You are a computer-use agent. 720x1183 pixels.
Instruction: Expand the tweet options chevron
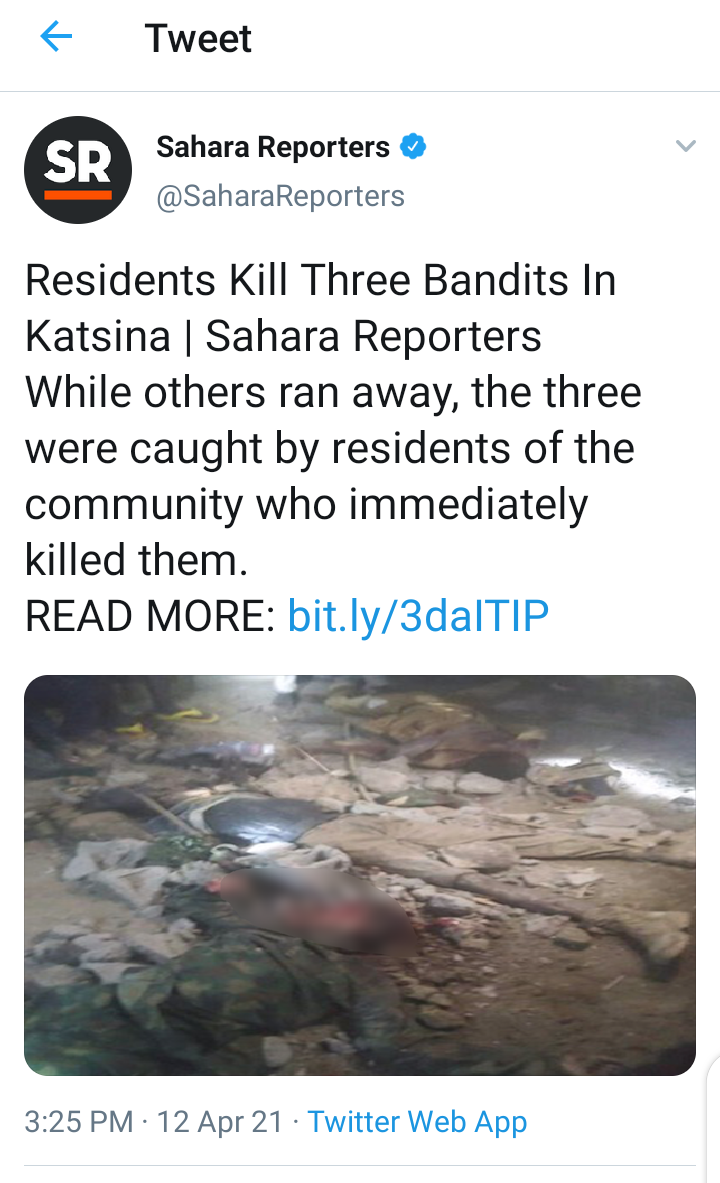(685, 146)
